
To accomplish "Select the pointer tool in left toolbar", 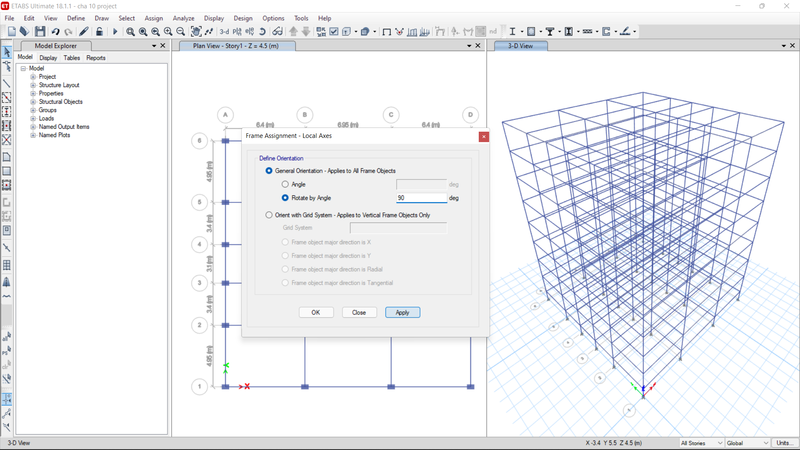I will pos(7,52).
